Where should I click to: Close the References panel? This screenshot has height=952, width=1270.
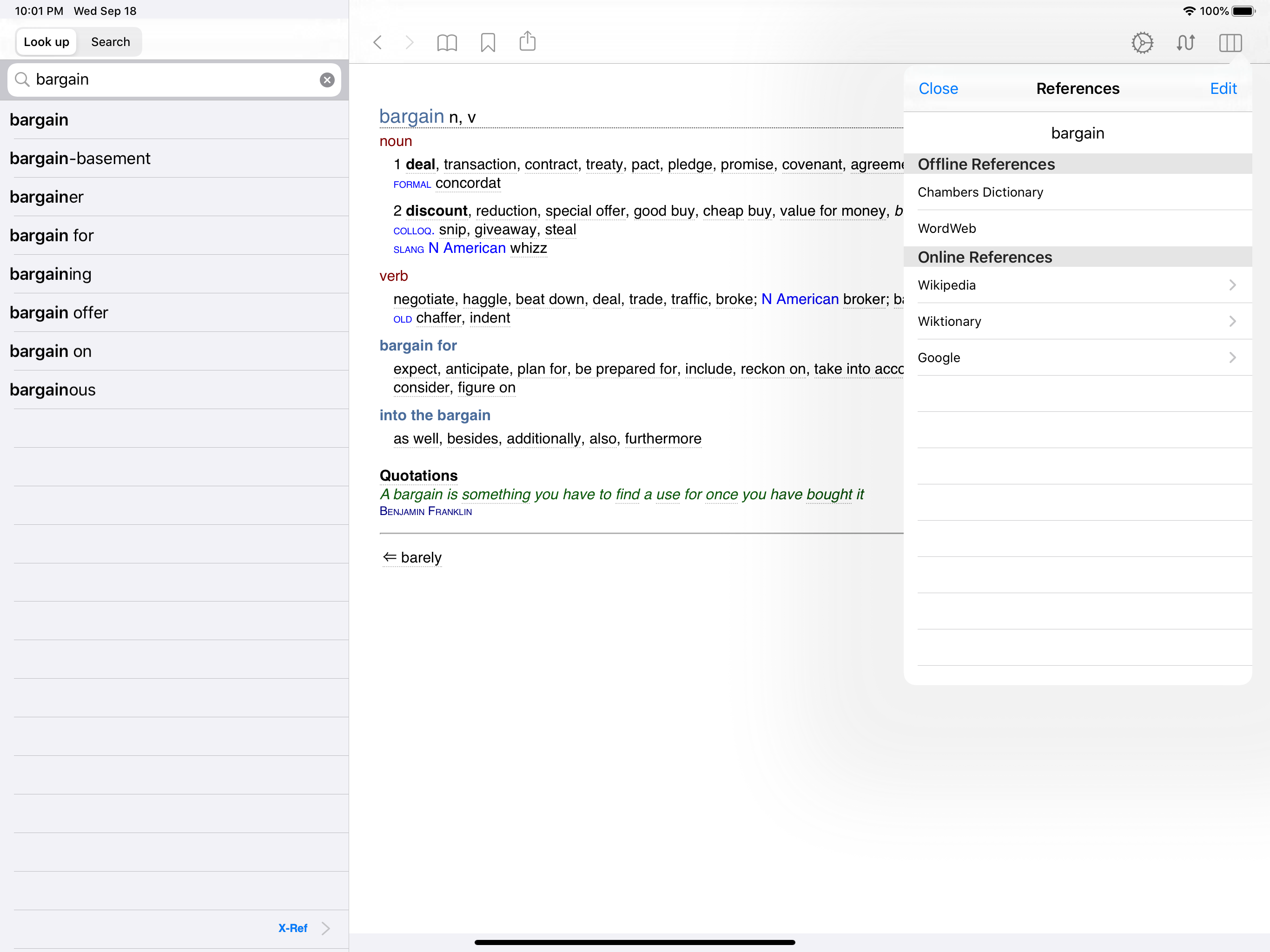(x=938, y=88)
